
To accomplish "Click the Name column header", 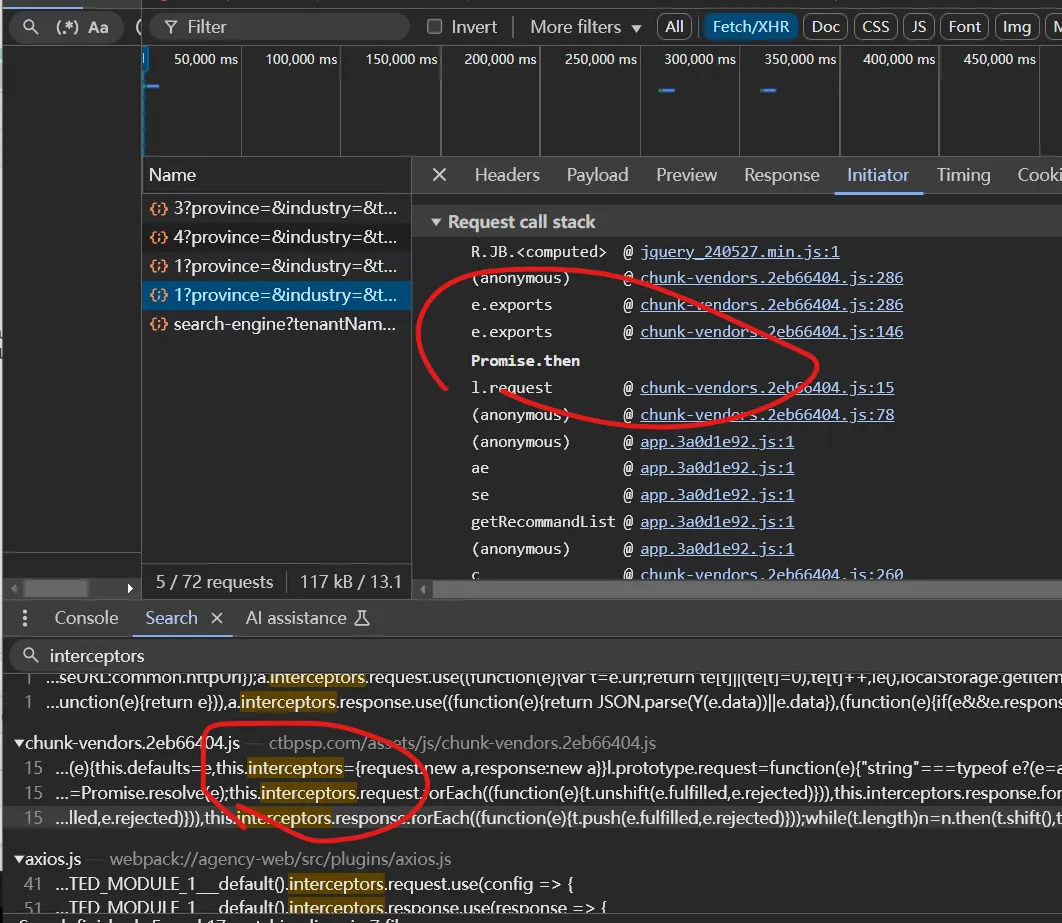I will click(x=276, y=175).
